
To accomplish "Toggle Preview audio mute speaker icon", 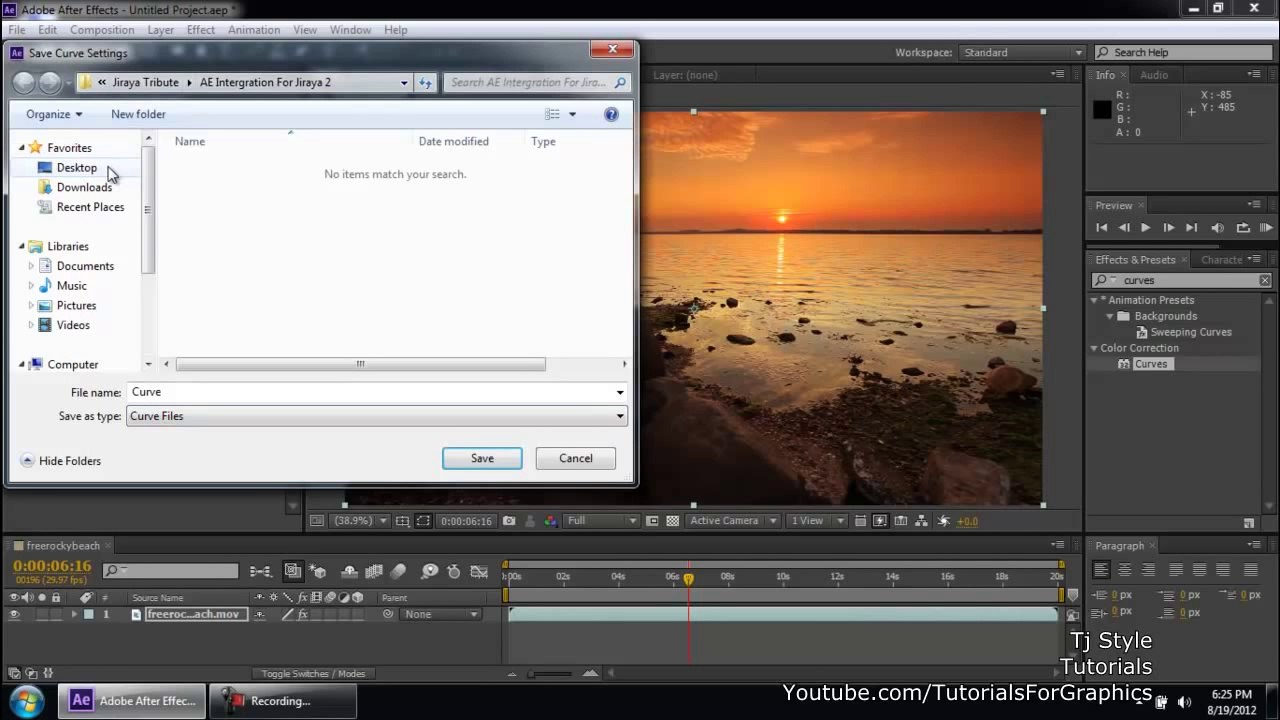I will [x=1217, y=228].
